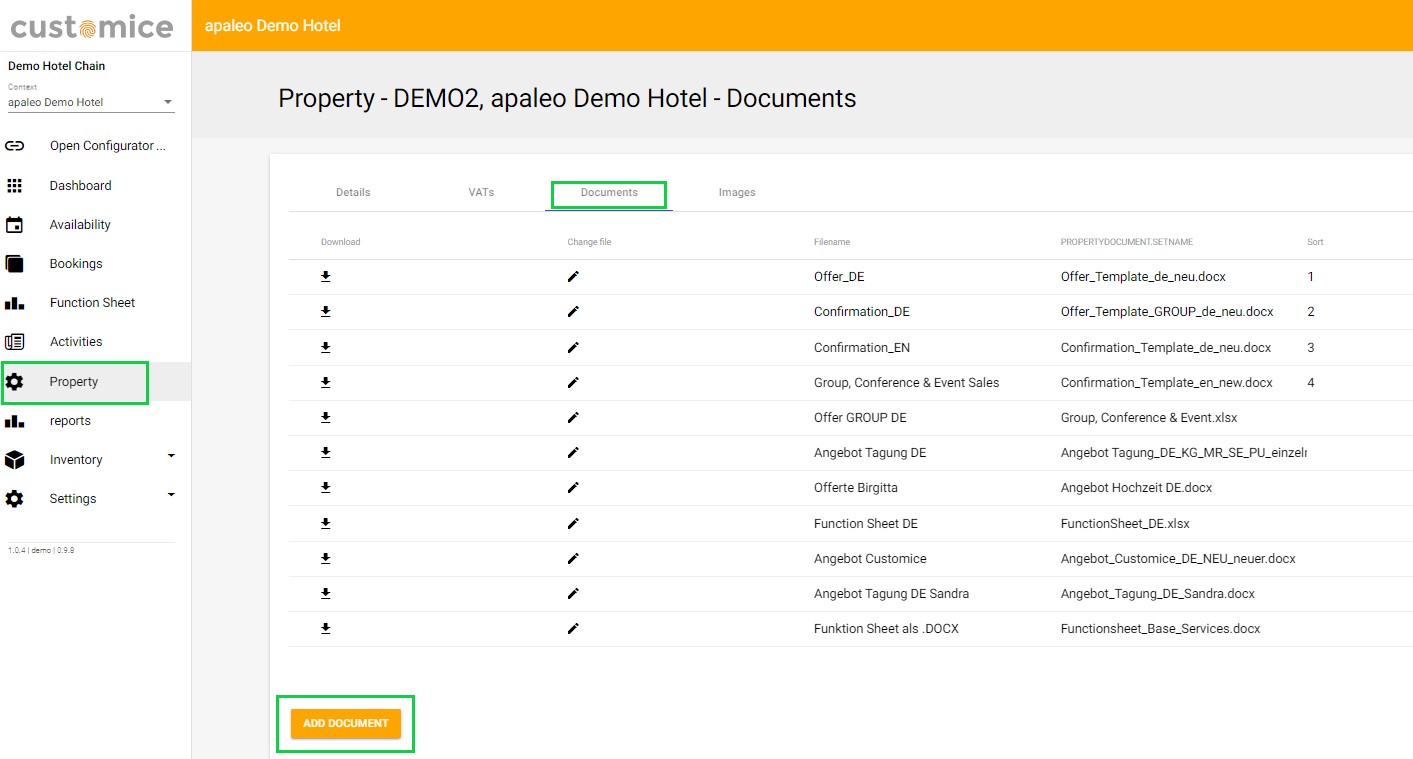This screenshot has height=759, width=1413.
Task: Click the Function Sheet chart icon
Action: tap(14, 303)
